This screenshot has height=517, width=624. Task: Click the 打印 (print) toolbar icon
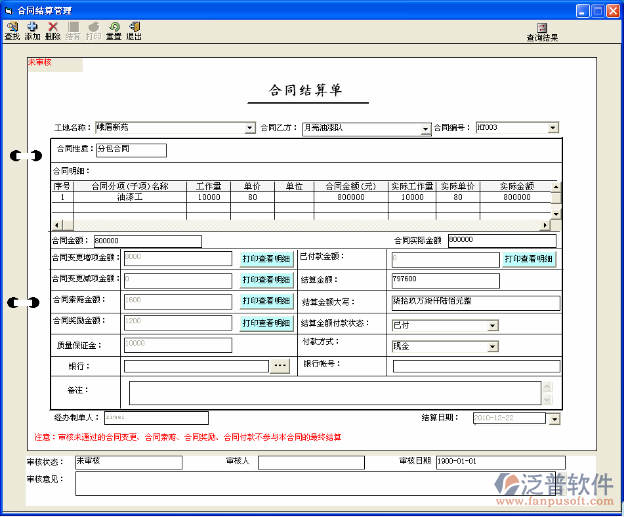click(93, 29)
